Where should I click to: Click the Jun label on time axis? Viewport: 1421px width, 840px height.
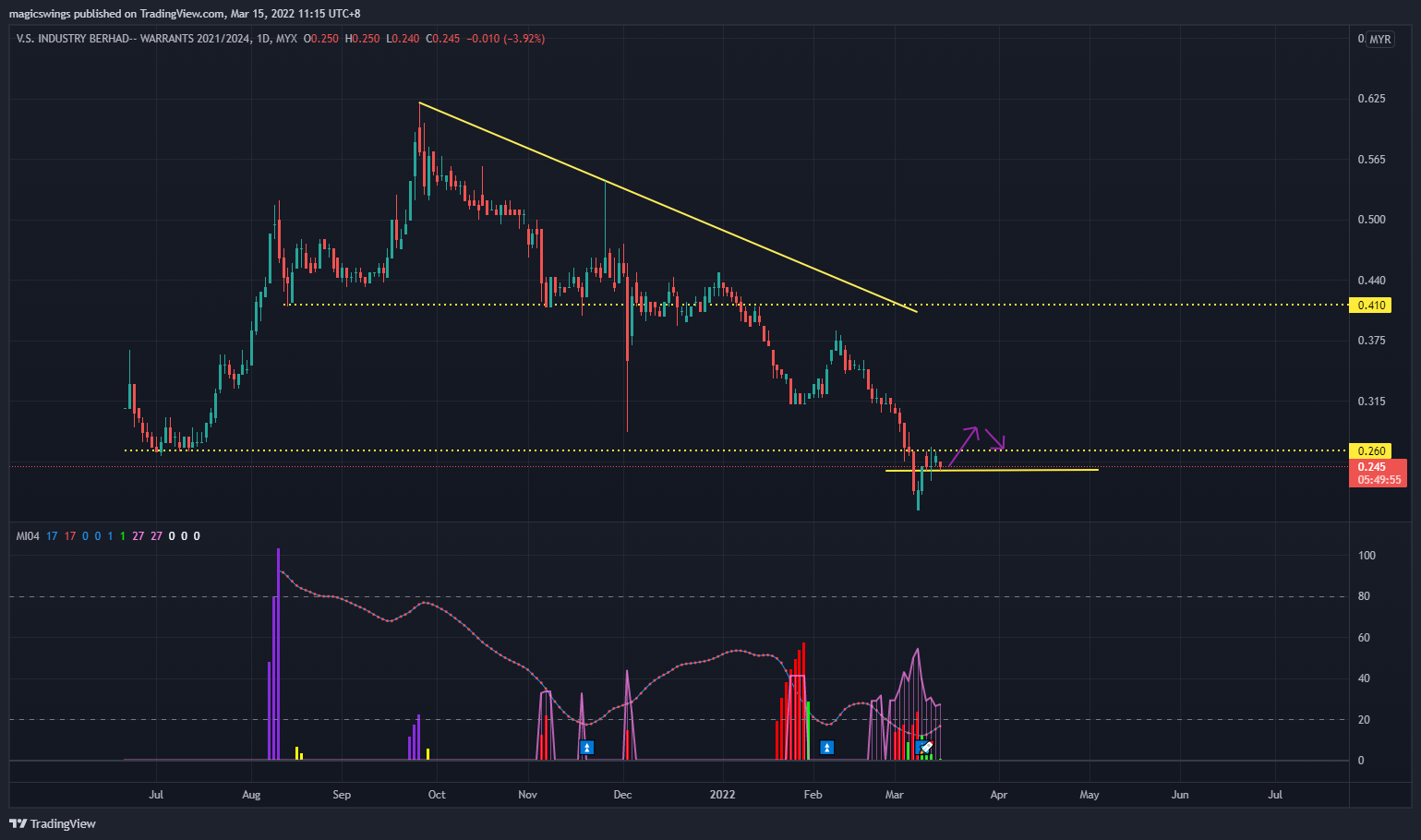click(x=1180, y=795)
